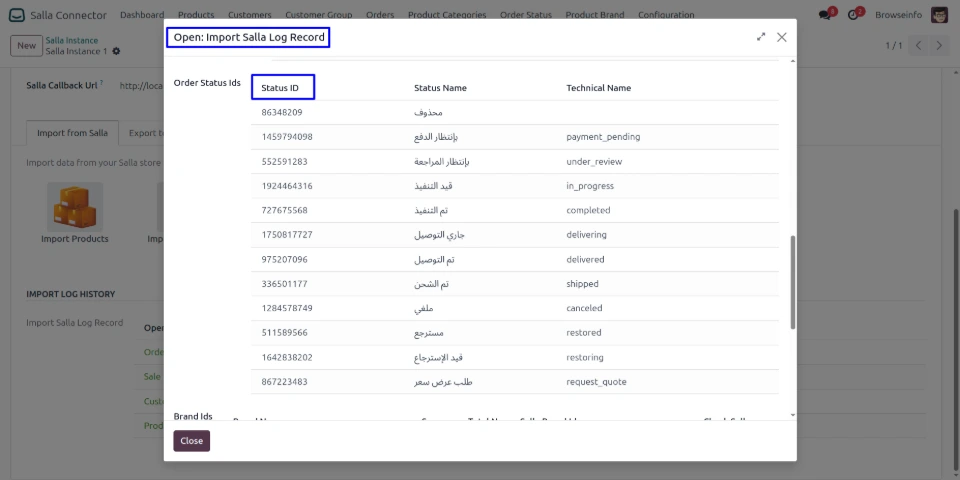This screenshot has height=480, width=960.
Task: Close the Import Salla Log Record dialog with the X icon
Action: point(782,37)
